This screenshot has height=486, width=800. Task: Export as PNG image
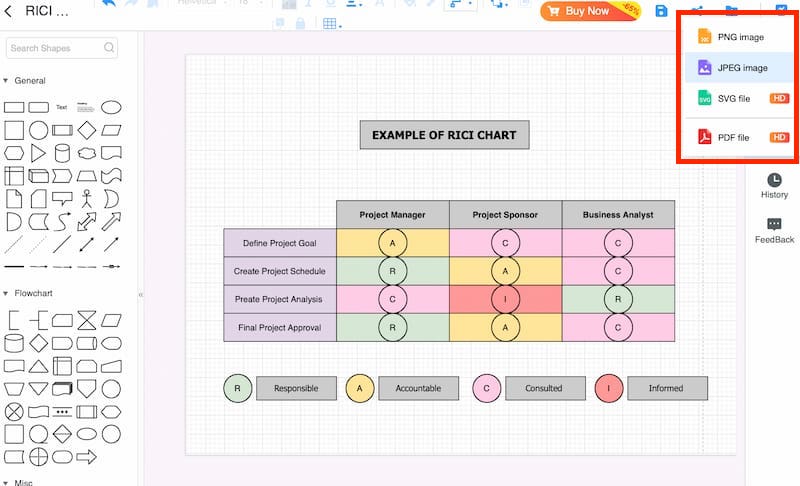(740, 37)
